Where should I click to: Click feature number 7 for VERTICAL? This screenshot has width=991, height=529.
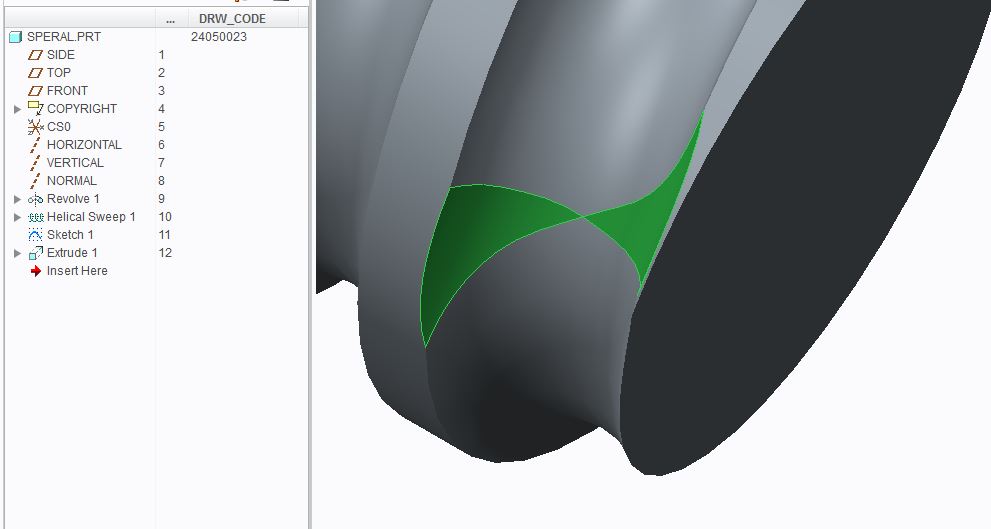coord(162,163)
